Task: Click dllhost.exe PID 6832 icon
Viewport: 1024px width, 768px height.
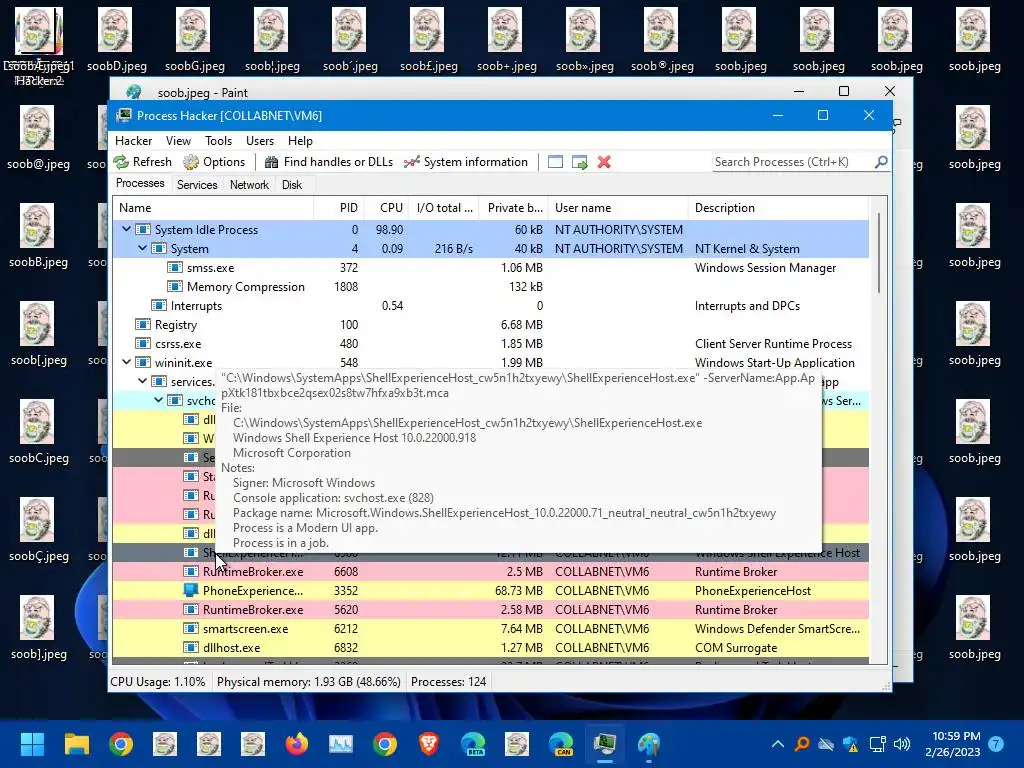Action: (191, 647)
